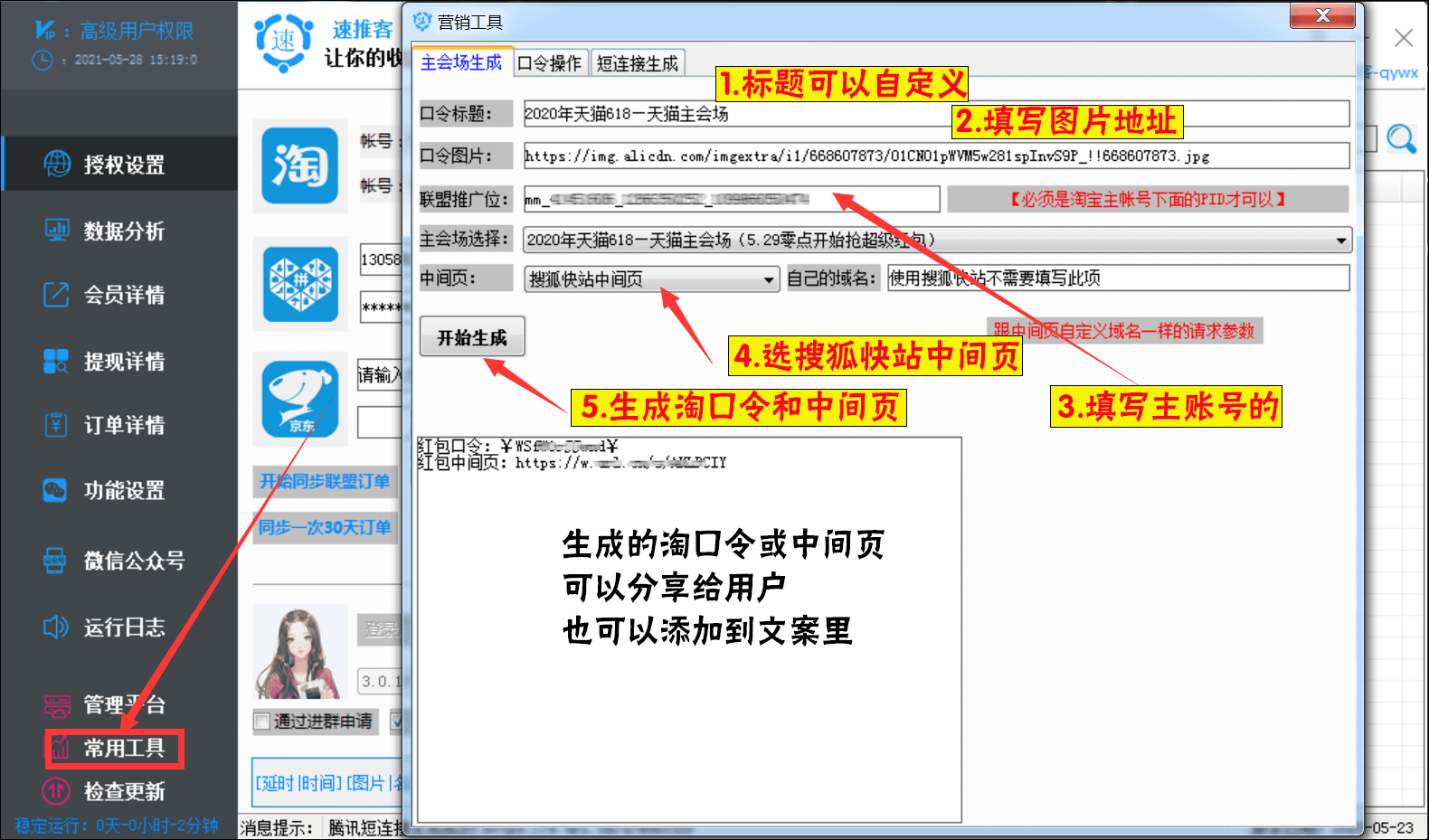This screenshot has height=840, width=1429.
Task: Click the masked password field under 13058
Action: pyautogui.click(x=381, y=307)
